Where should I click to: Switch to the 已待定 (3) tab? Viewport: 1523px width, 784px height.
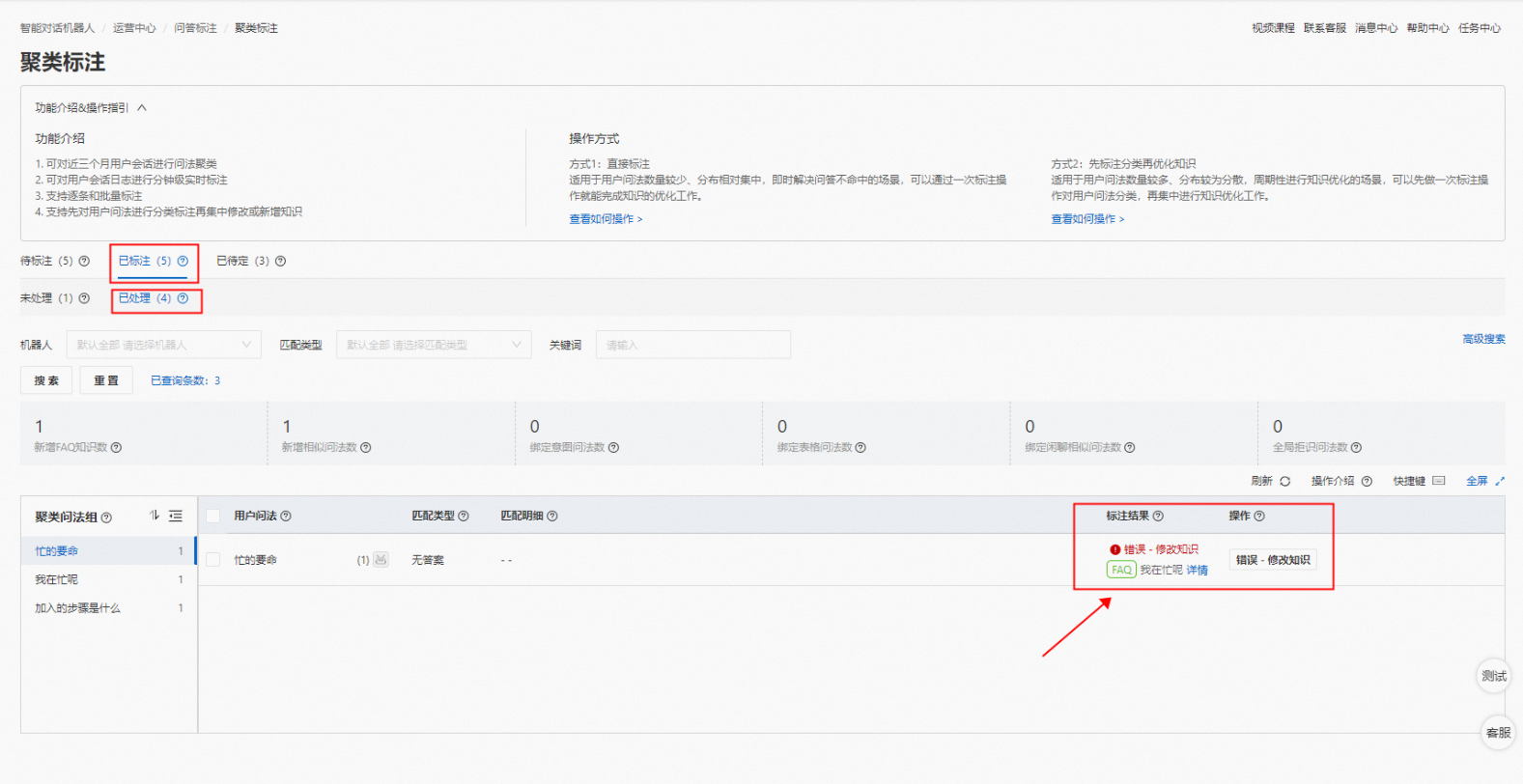tap(242, 261)
